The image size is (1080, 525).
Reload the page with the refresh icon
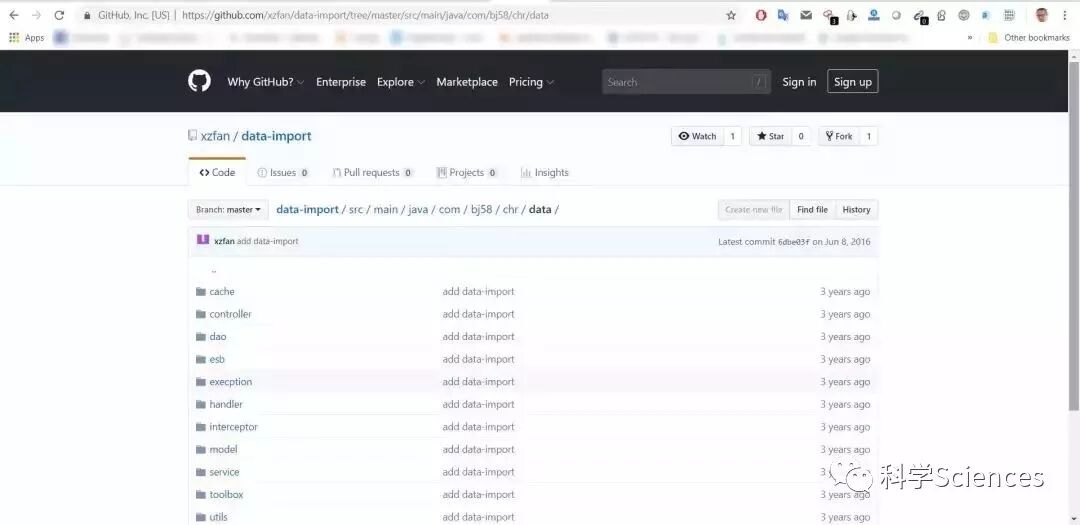point(59,15)
